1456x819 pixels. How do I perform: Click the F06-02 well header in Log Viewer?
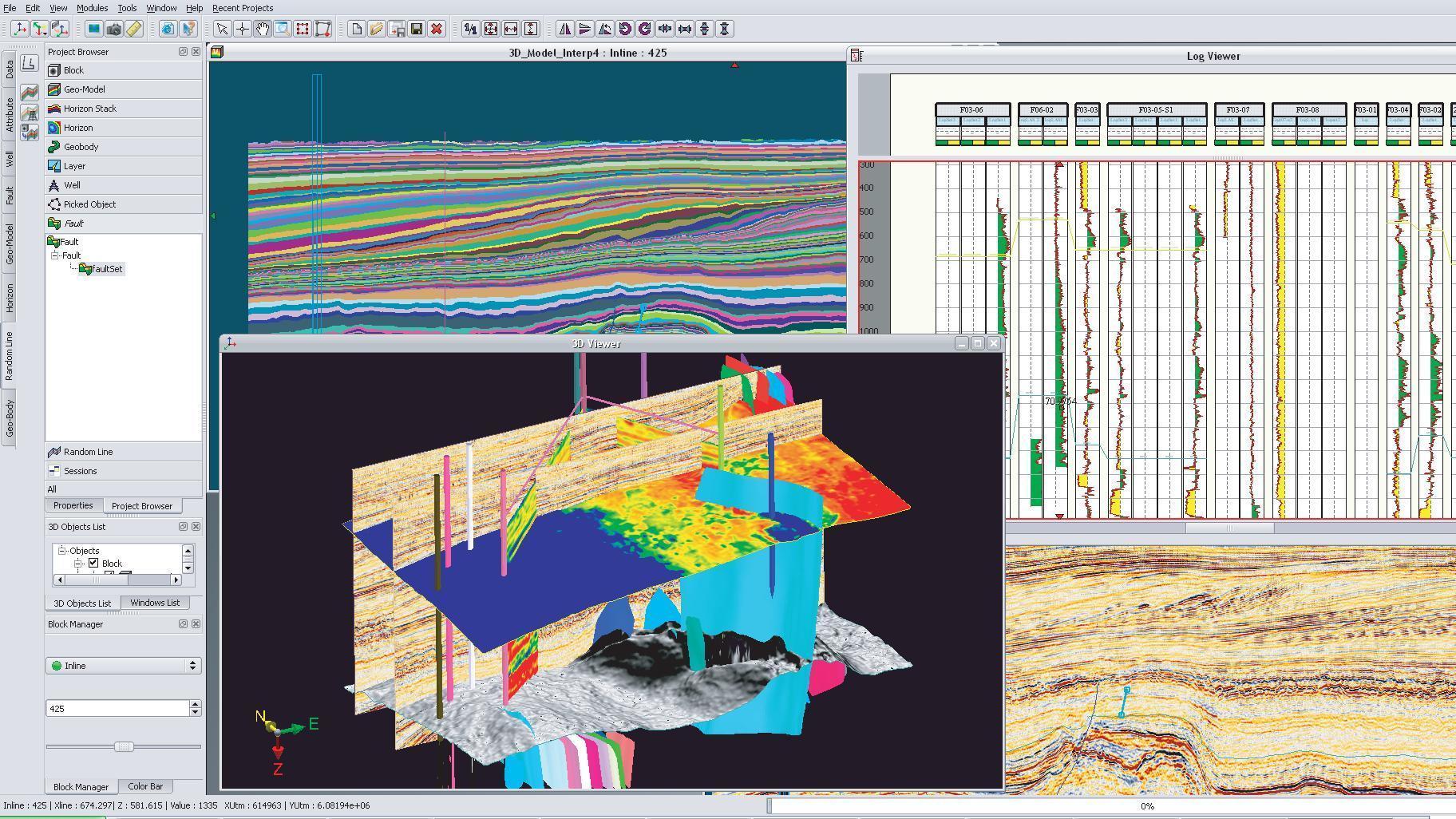click(x=1043, y=109)
